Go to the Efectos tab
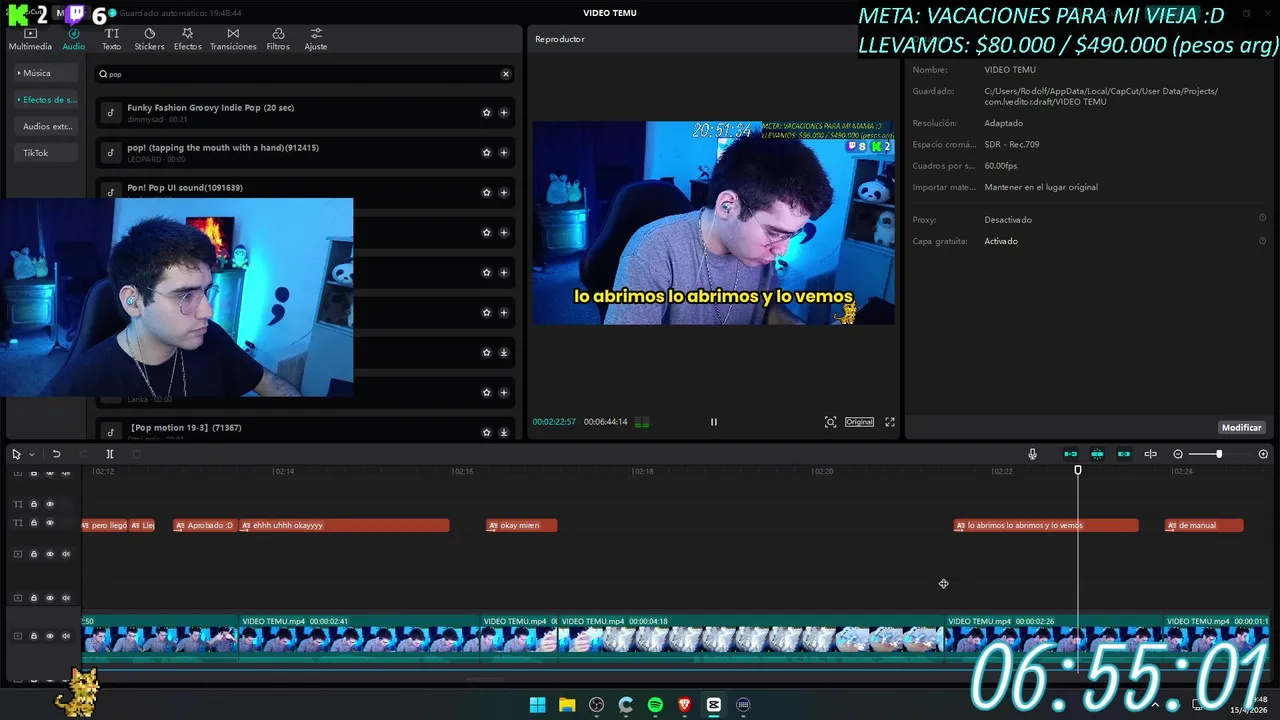 click(x=187, y=39)
